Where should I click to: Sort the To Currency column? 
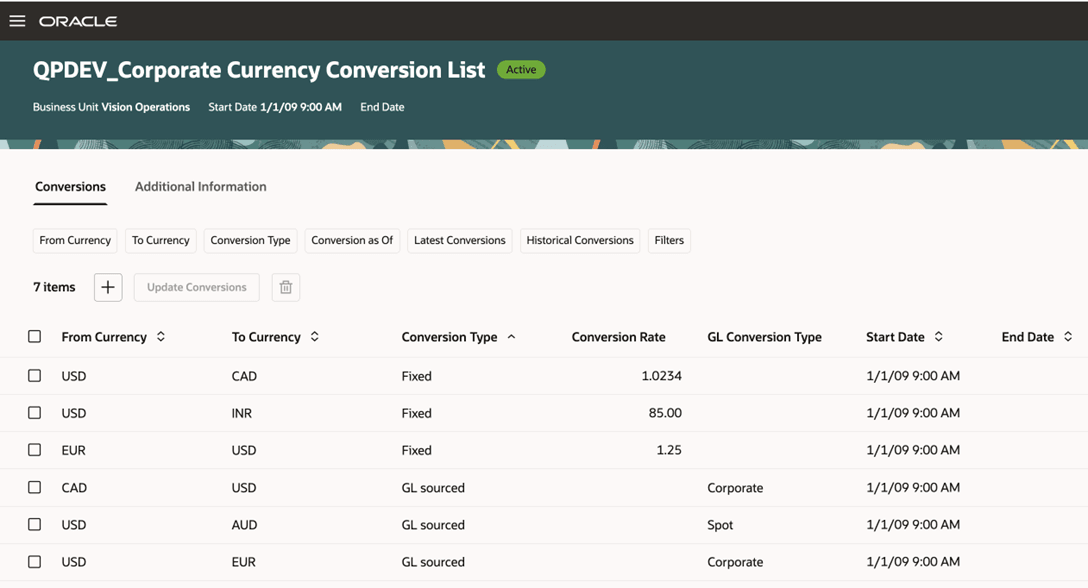pos(314,337)
